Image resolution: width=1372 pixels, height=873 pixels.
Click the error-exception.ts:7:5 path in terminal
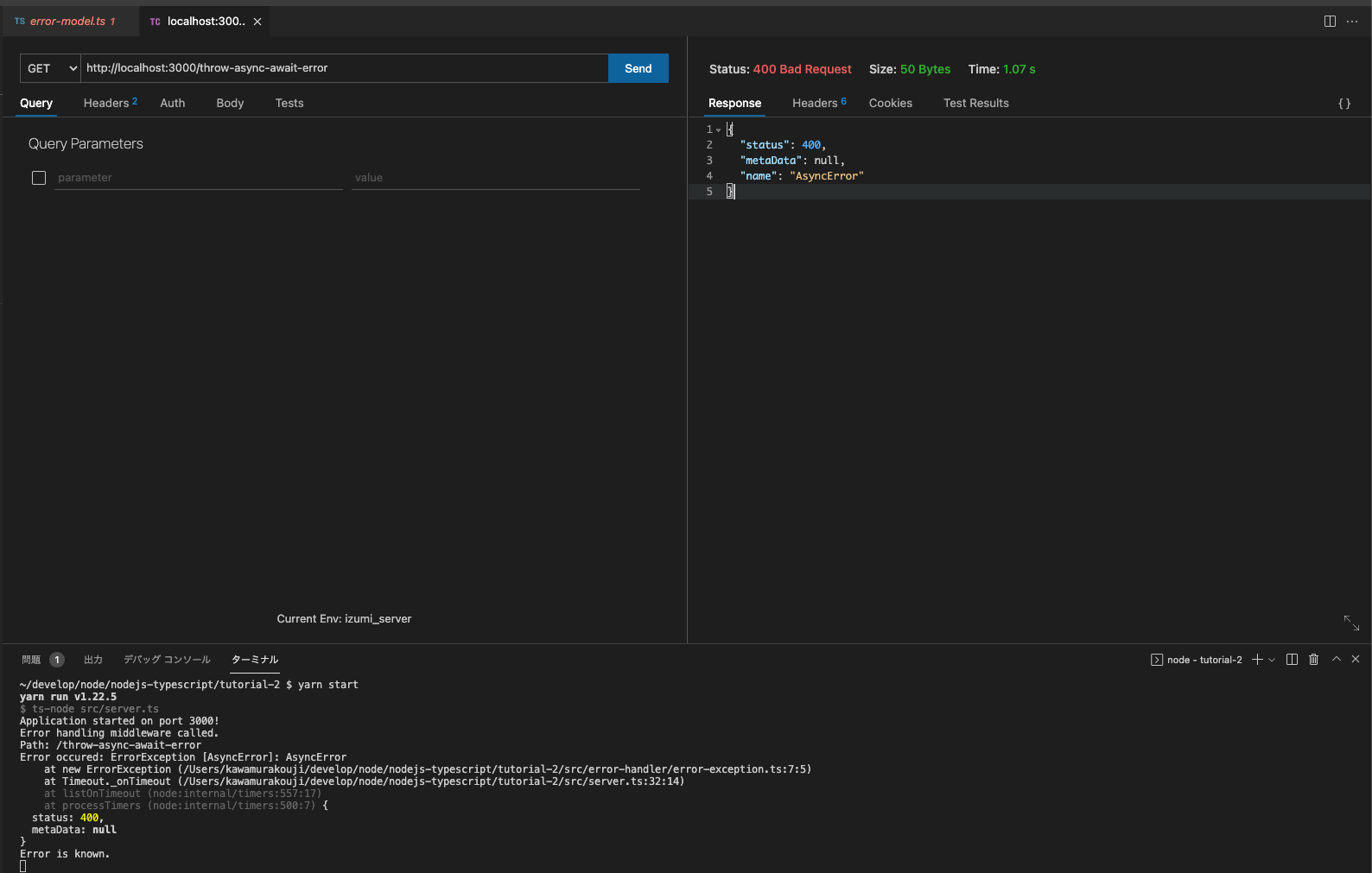495,769
